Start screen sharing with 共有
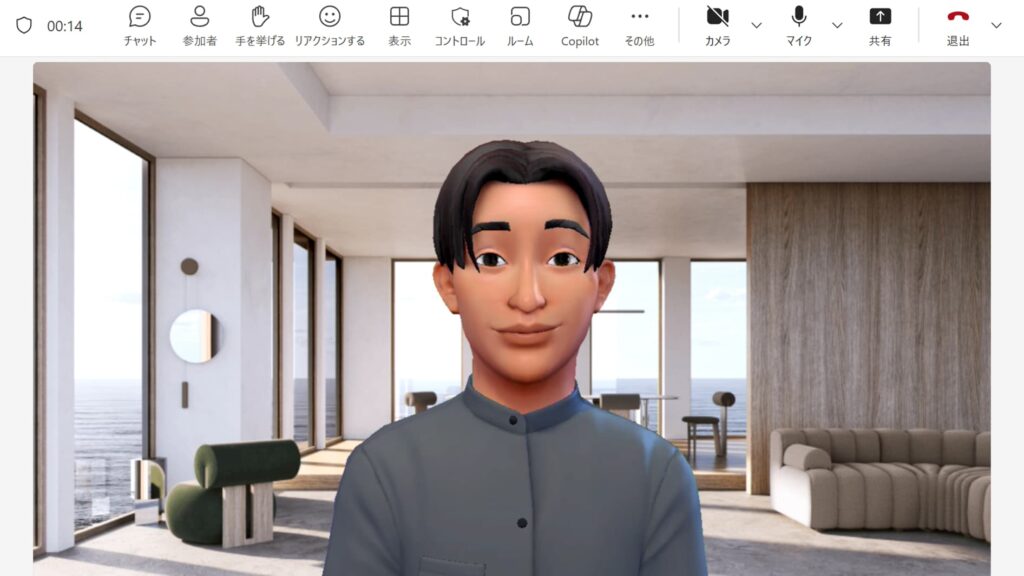This screenshot has height=576, width=1024. pos(880,26)
